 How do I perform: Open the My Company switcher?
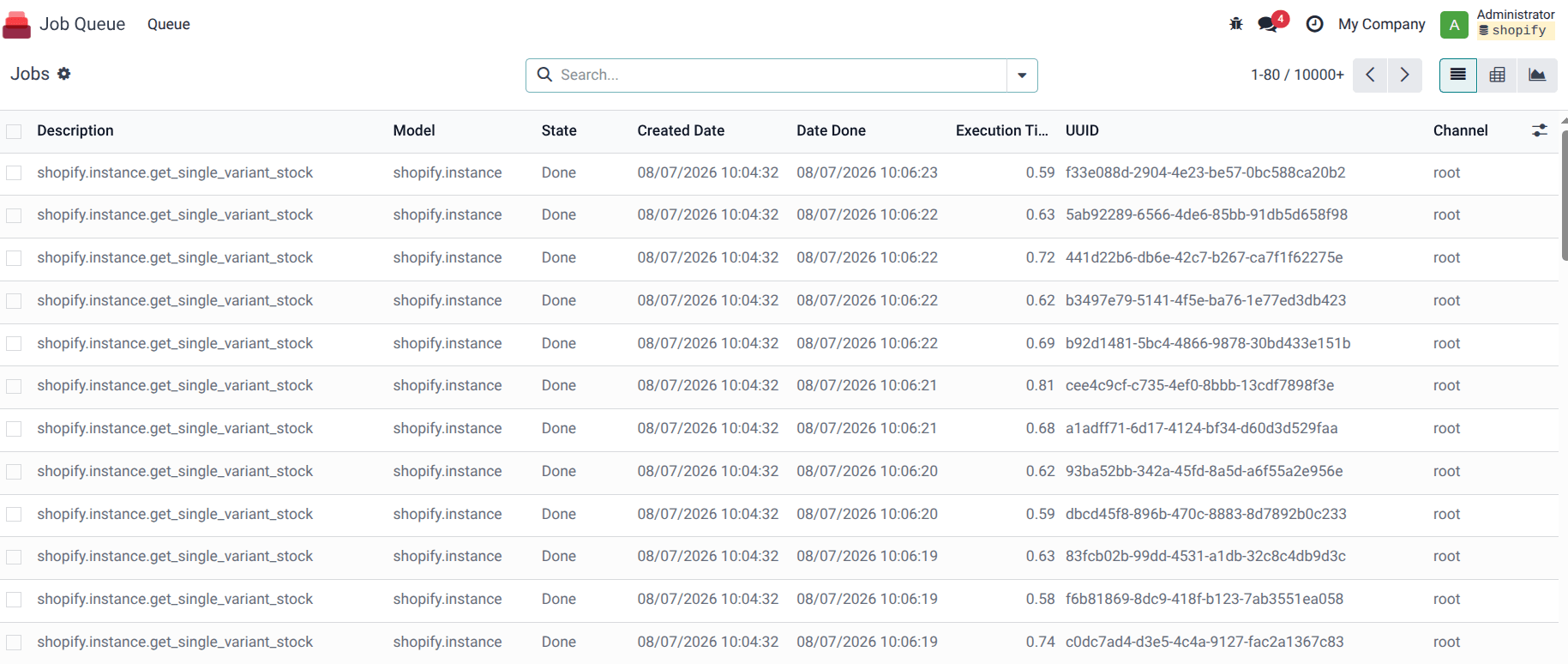point(1381,24)
